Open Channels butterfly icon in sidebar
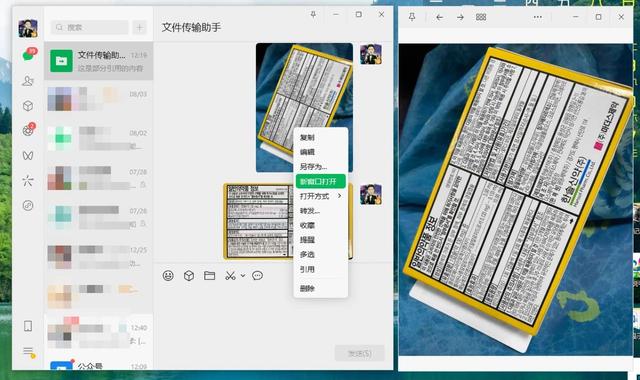The image size is (640, 380). click(28, 156)
